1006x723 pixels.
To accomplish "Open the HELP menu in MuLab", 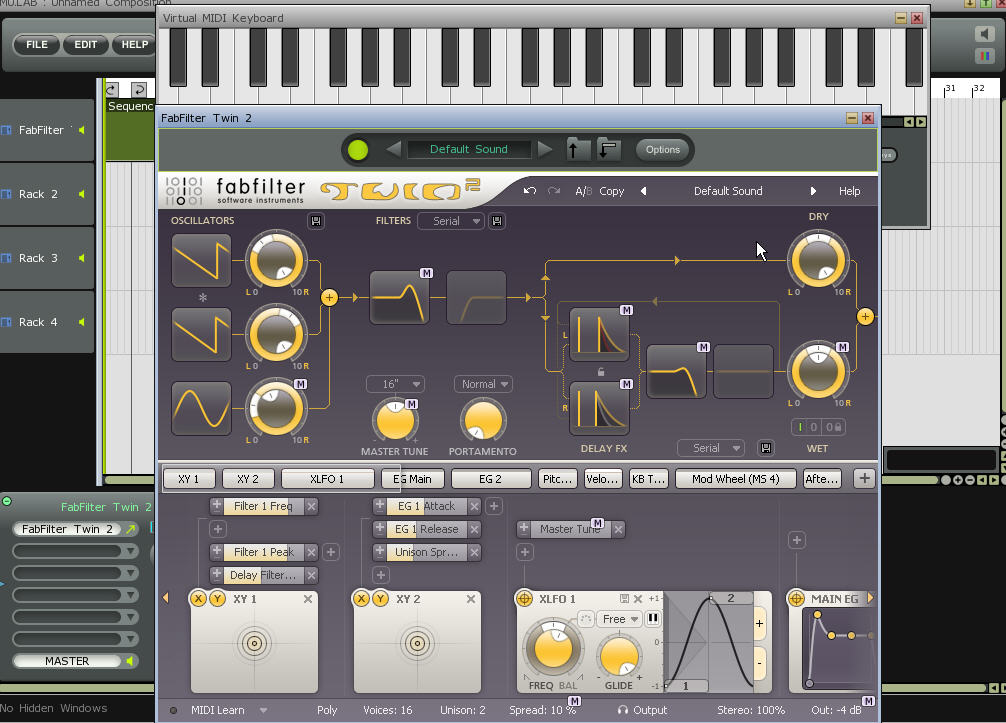I will point(135,44).
